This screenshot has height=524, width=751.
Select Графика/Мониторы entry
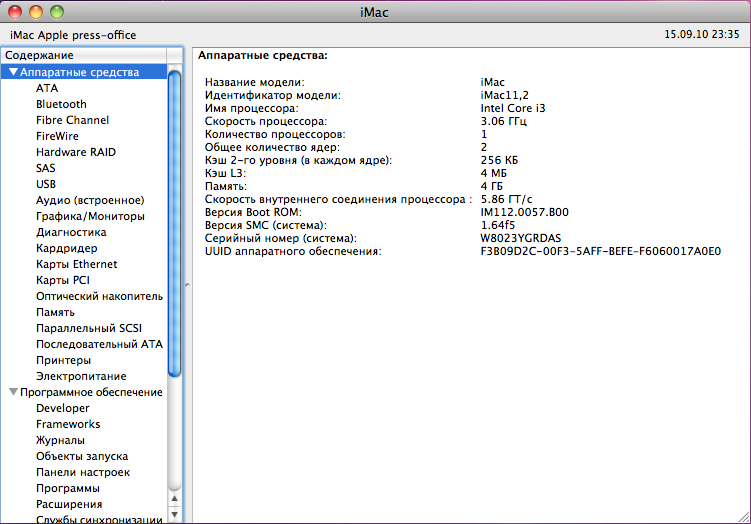point(90,216)
